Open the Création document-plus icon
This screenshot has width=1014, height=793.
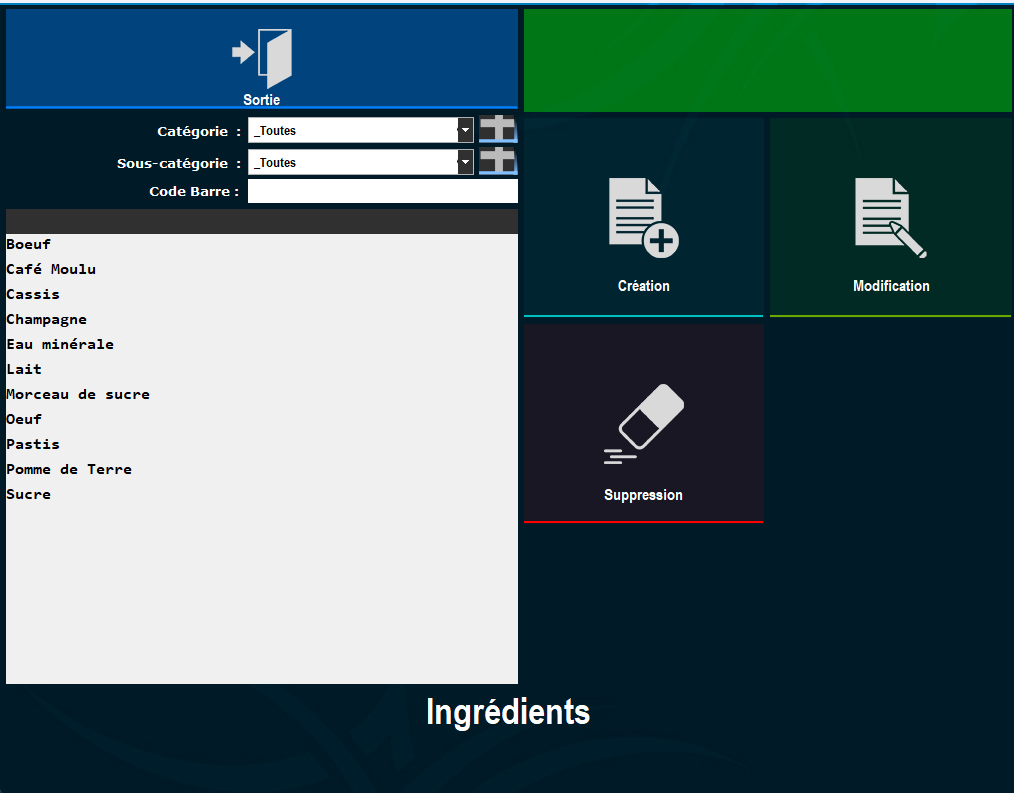pos(643,217)
